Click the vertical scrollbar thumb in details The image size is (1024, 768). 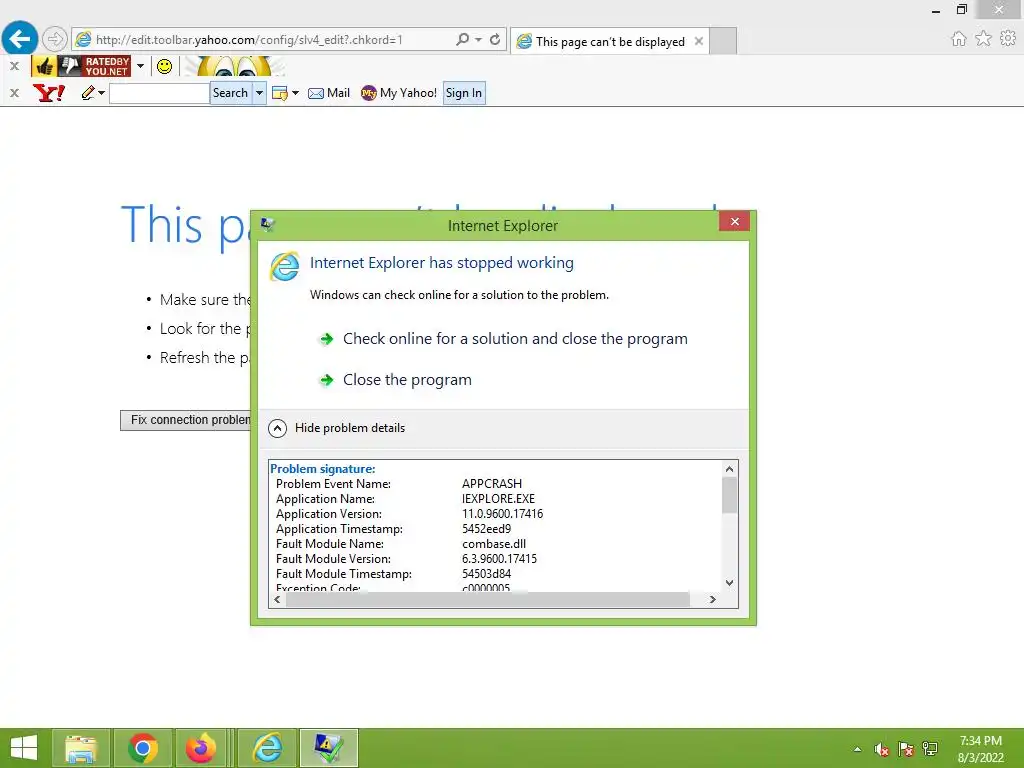729,495
